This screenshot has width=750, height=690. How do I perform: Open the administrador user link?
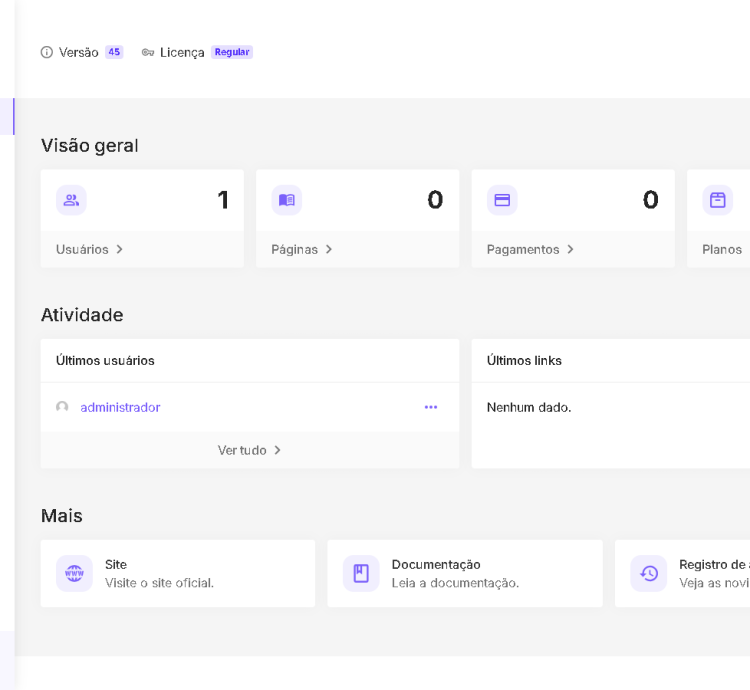120,407
